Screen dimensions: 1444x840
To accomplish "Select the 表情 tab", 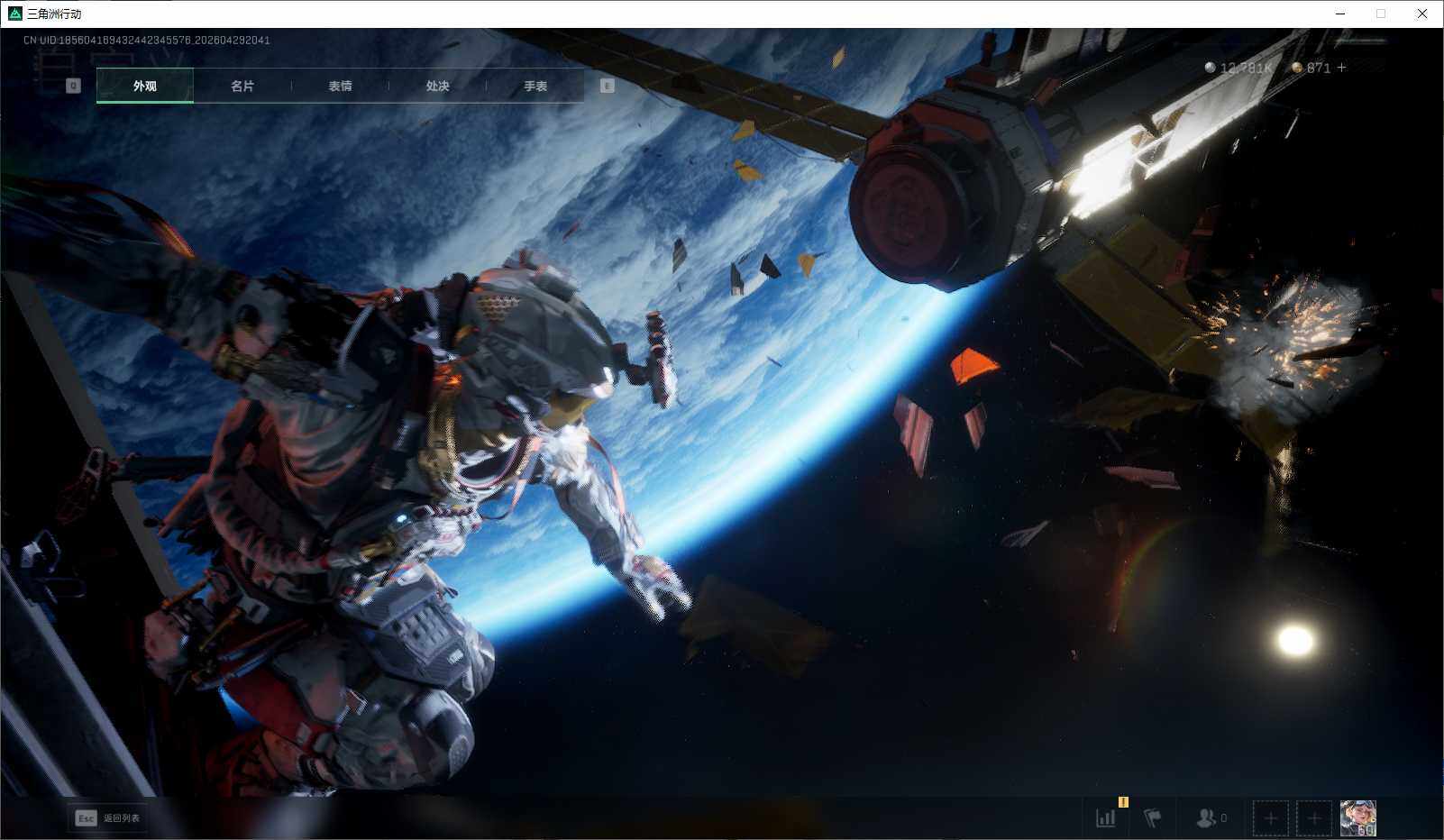I will tap(340, 86).
